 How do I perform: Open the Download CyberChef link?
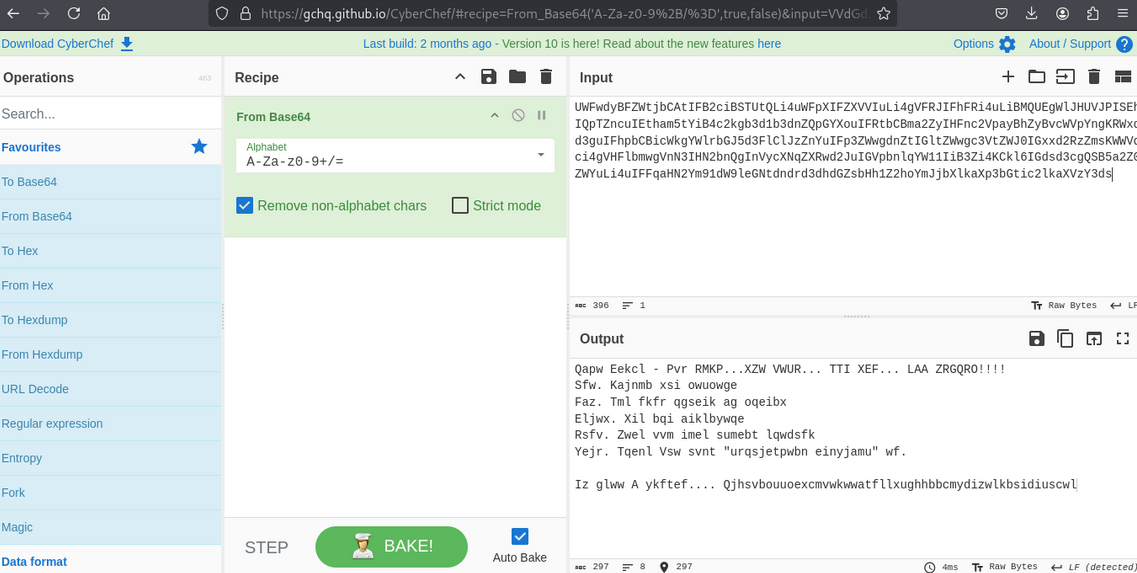67,44
